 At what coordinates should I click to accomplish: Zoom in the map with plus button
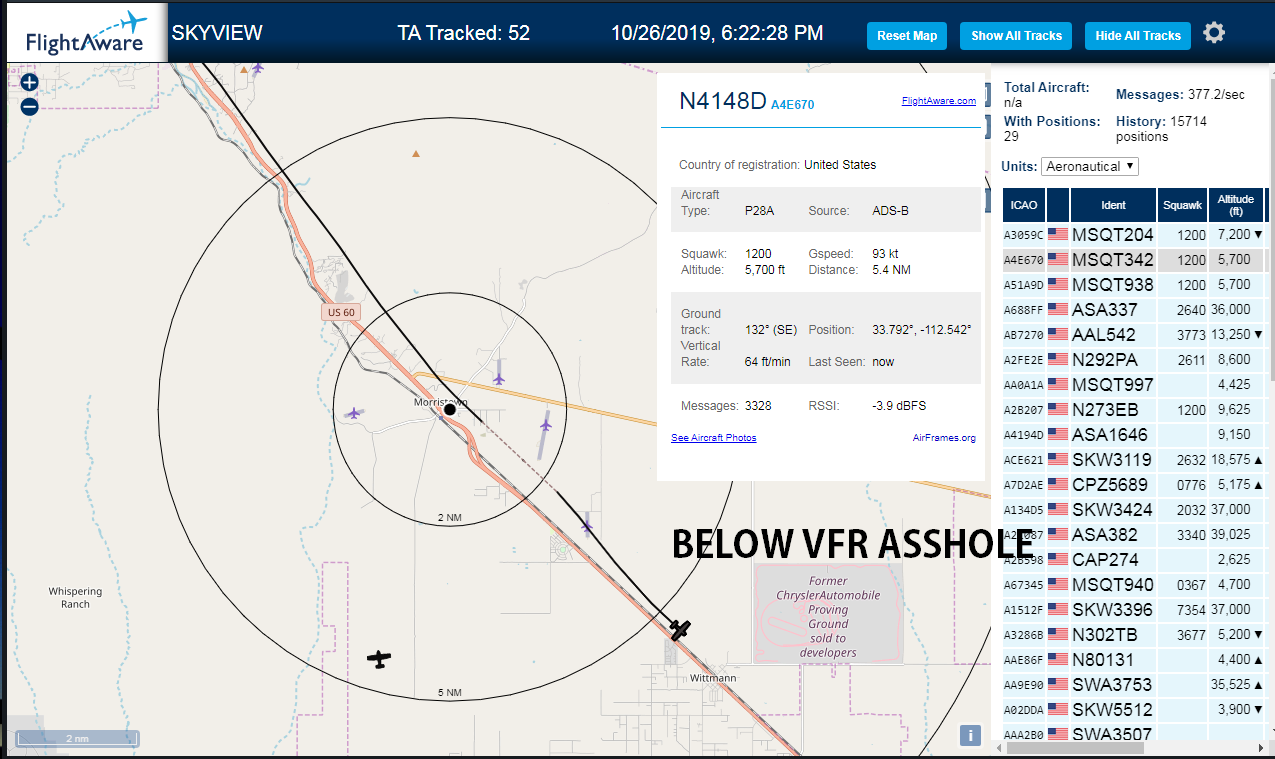[x=29, y=82]
